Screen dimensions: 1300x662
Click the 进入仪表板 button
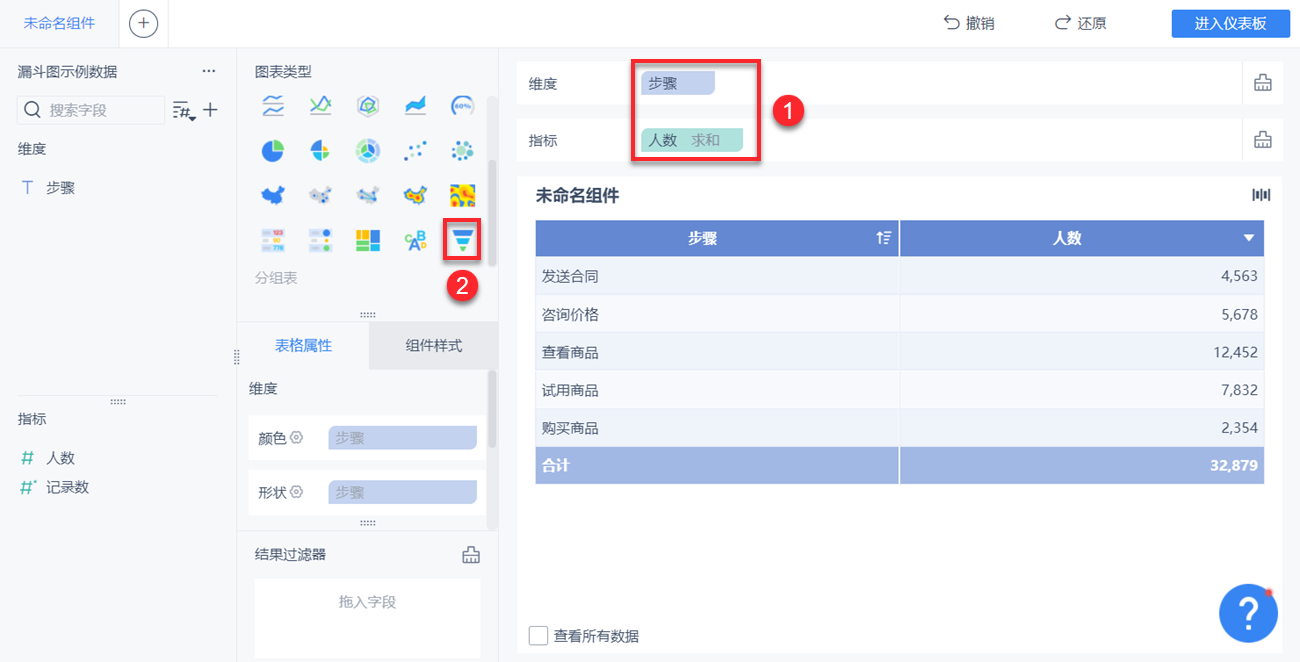click(1230, 24)
